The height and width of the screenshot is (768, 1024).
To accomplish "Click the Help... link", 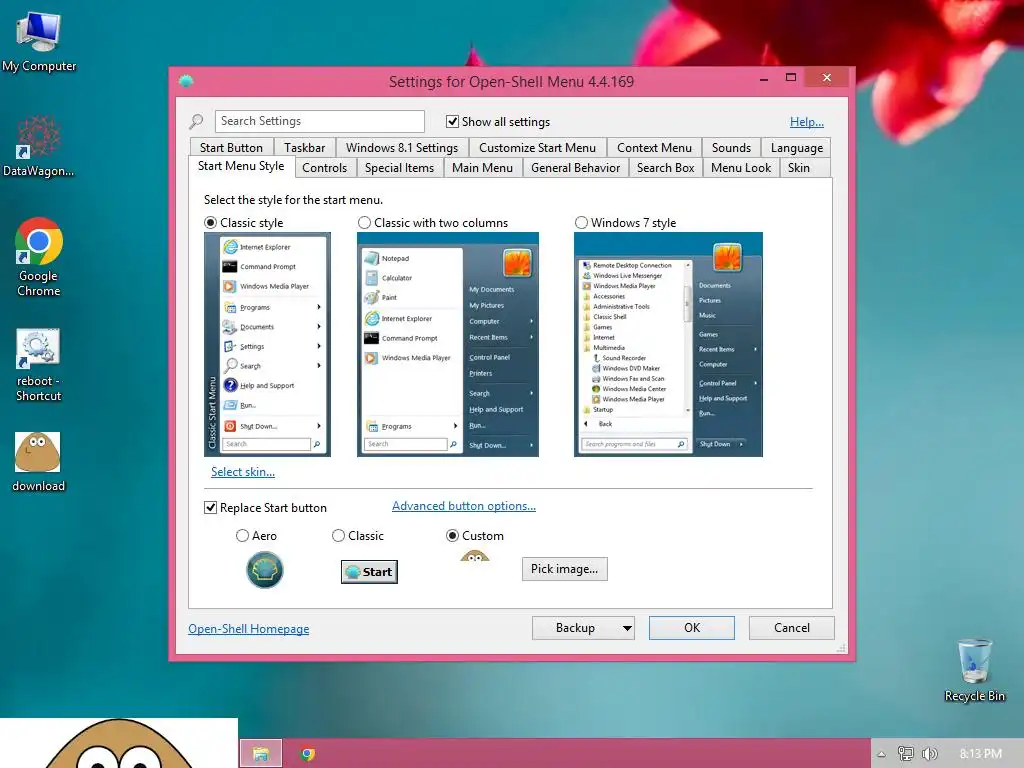I will click(807, 121).
